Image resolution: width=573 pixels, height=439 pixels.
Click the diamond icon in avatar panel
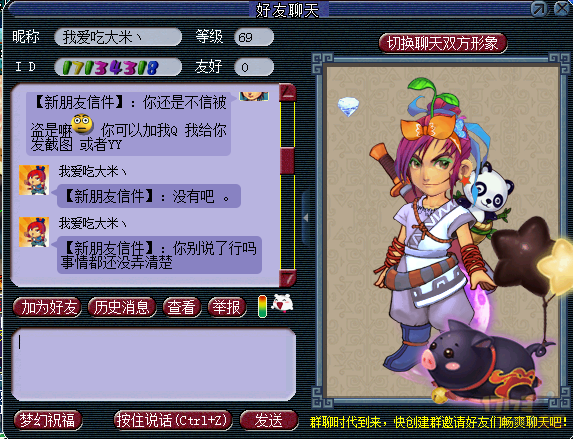(x=348, y=107)
